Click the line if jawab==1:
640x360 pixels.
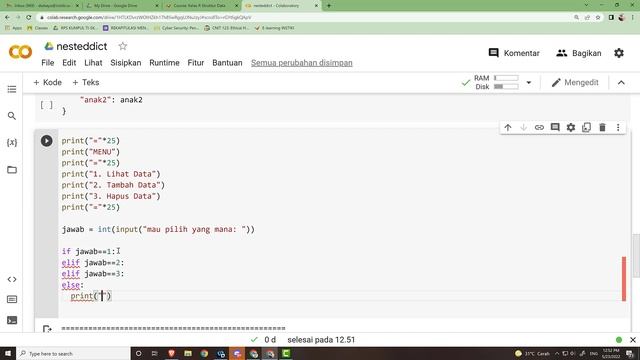click(89, 251)
